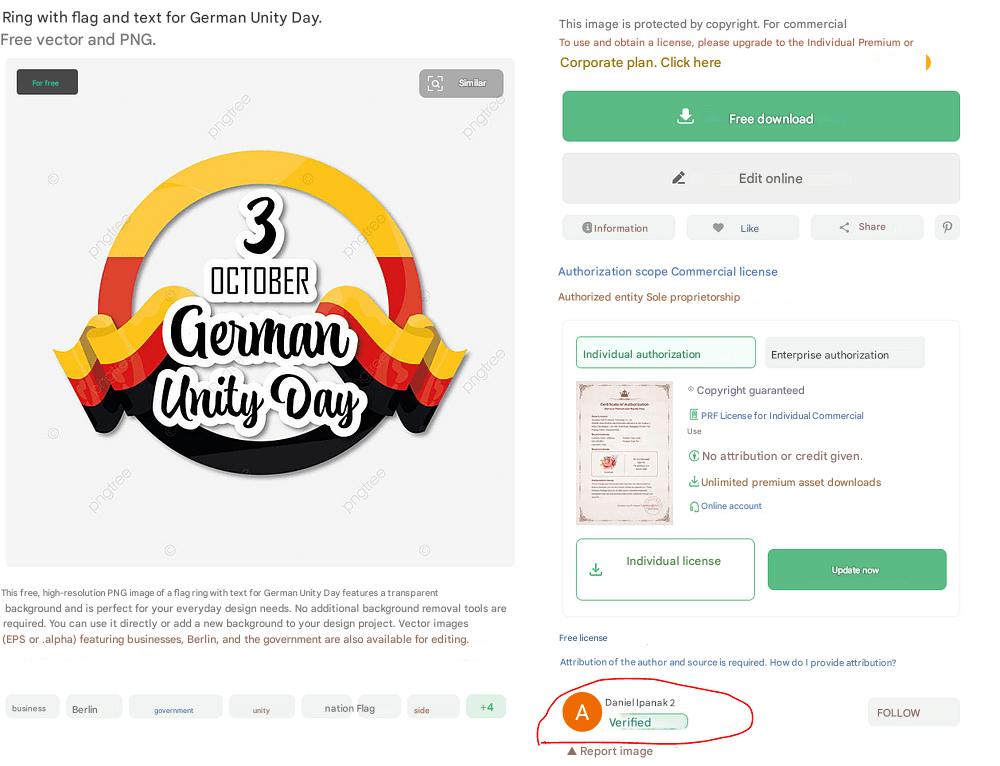Open the Corporate plan Click here link
Screen dimensions: 1000x766
640,62
